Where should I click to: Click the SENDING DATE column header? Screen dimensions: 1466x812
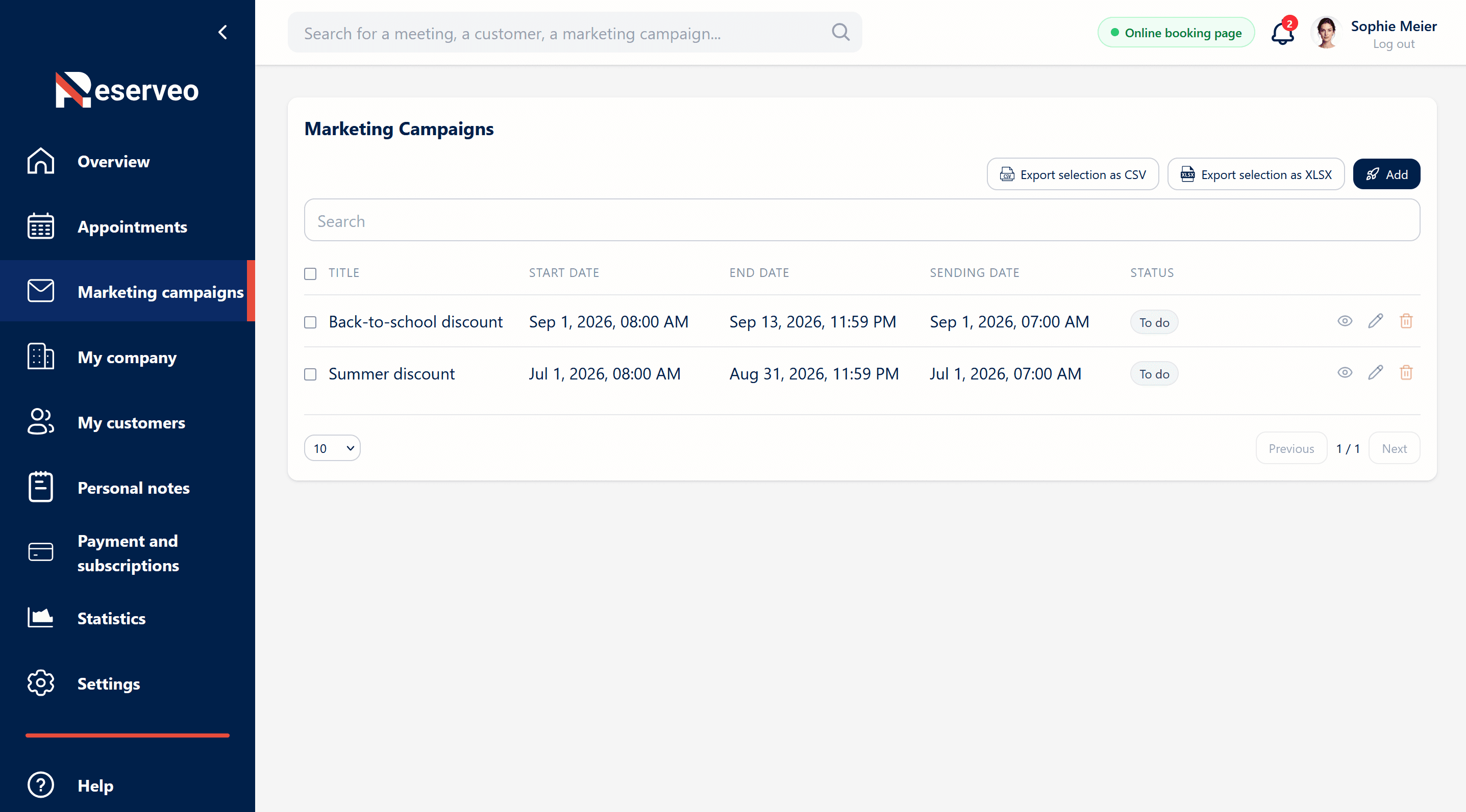point(974,273)
